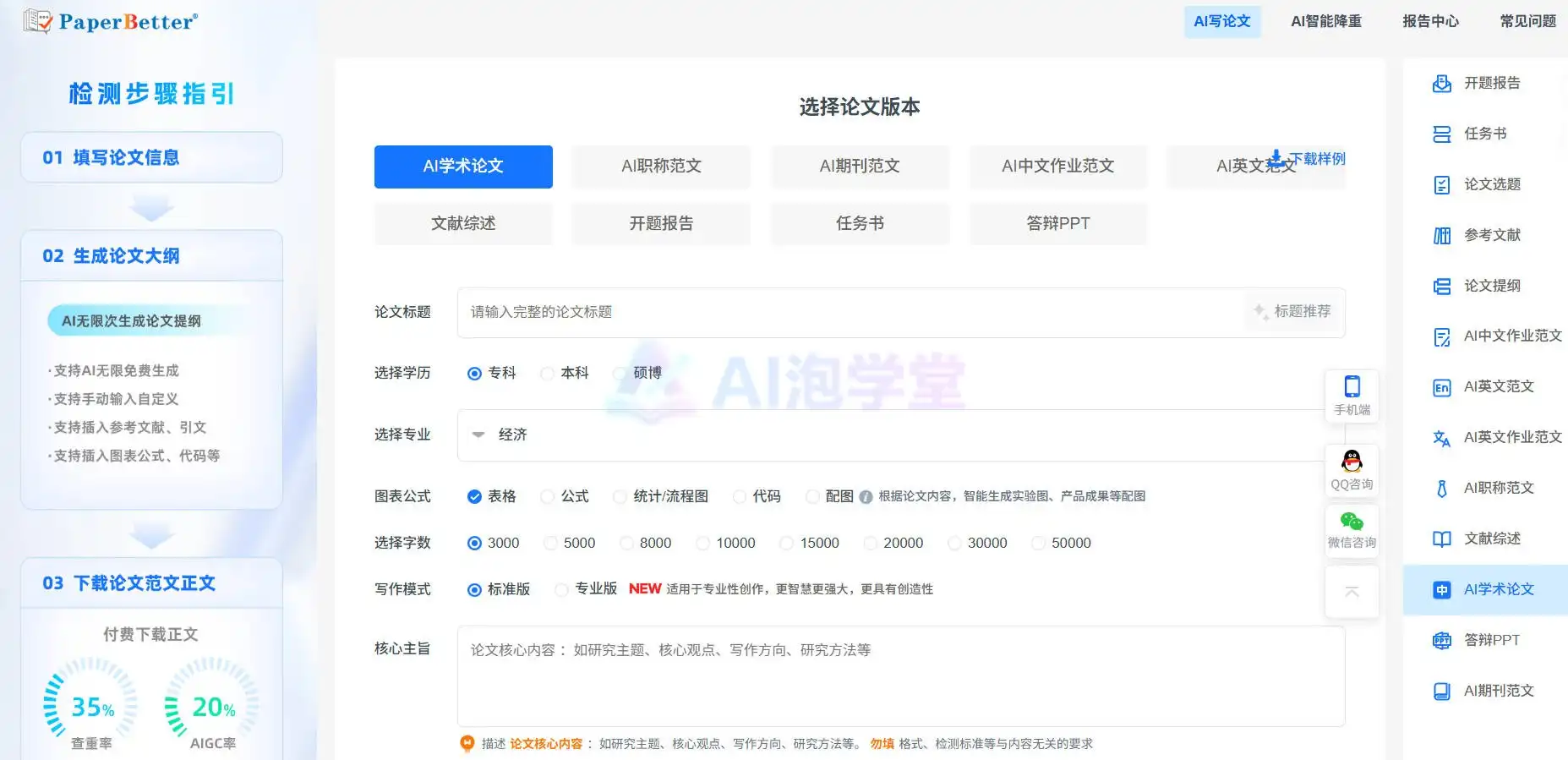Screen dimensions: 1568x760
Task: Check the 统计/流程图 checkbox
Action: 620,497
